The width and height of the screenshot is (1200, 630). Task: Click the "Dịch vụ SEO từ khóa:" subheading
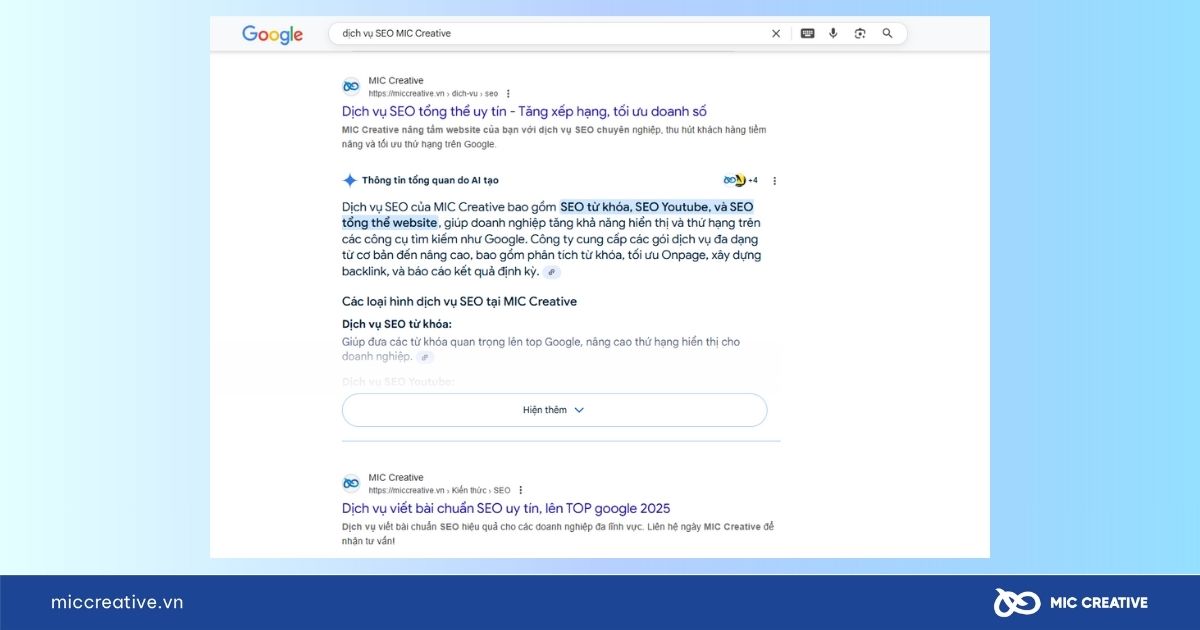(x=397, y=324)
